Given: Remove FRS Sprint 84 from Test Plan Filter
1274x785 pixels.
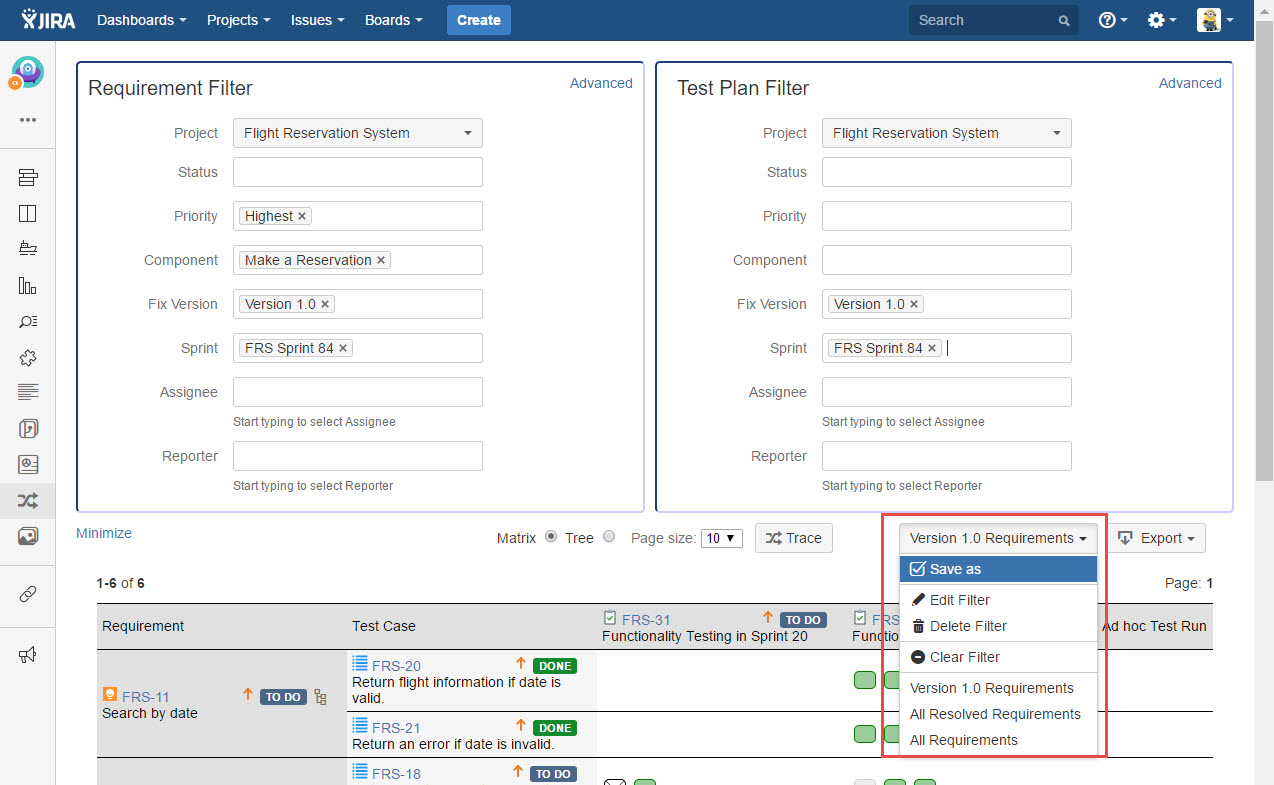Looking at the screenshot, I should pyautogui.click(x=932, y=348).
